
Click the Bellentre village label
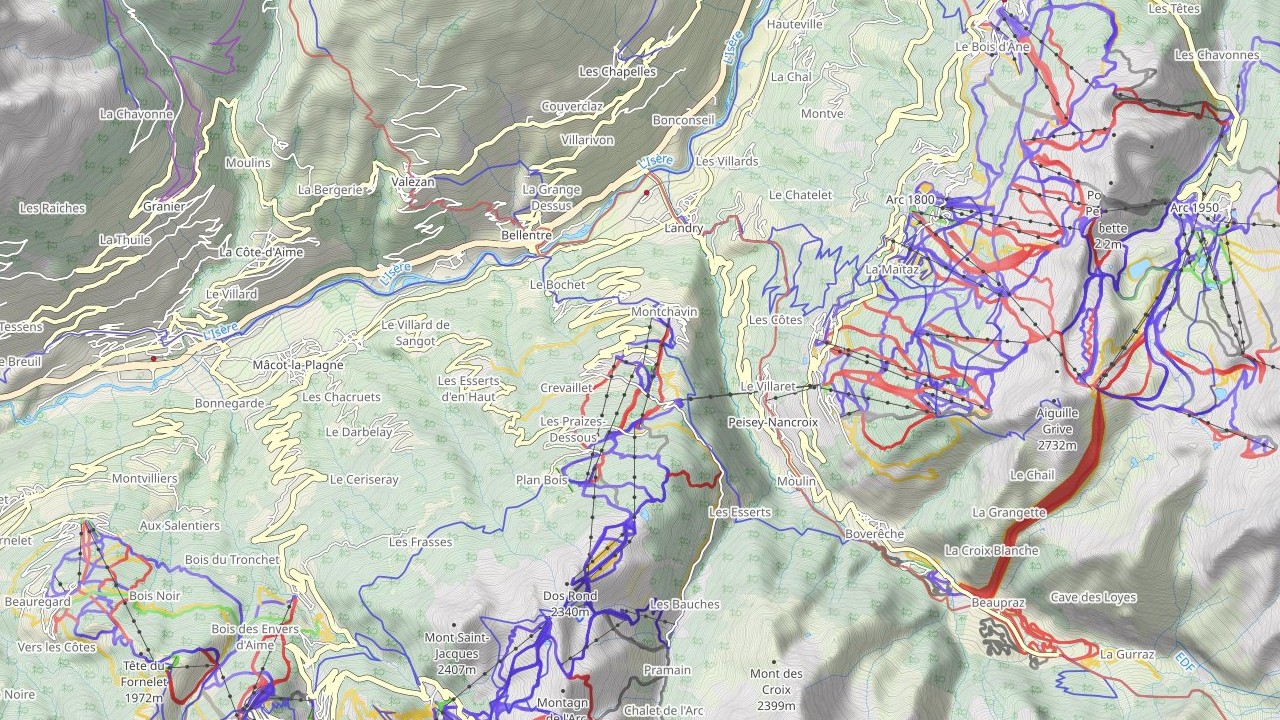[526, 236]
